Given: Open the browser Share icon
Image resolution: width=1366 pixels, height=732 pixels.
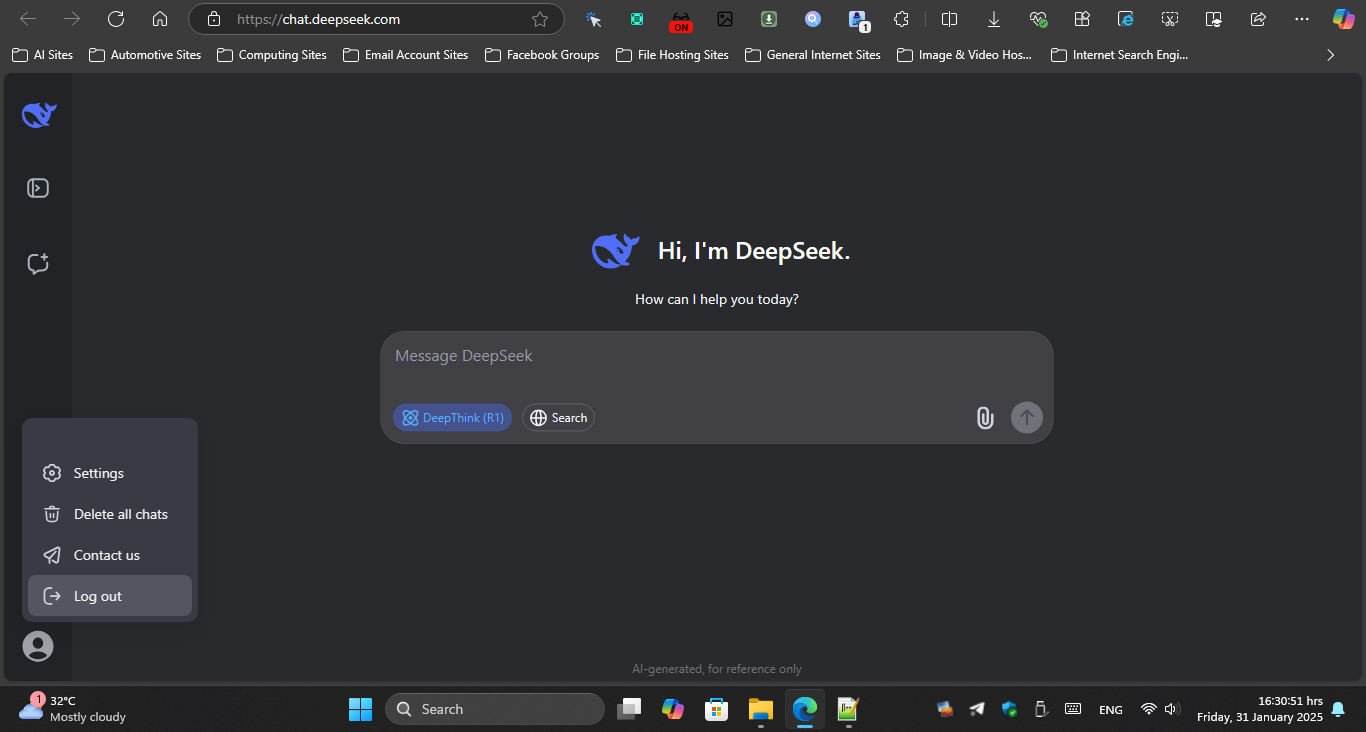Looking at the screenshot, I should tap(1258, 19).
